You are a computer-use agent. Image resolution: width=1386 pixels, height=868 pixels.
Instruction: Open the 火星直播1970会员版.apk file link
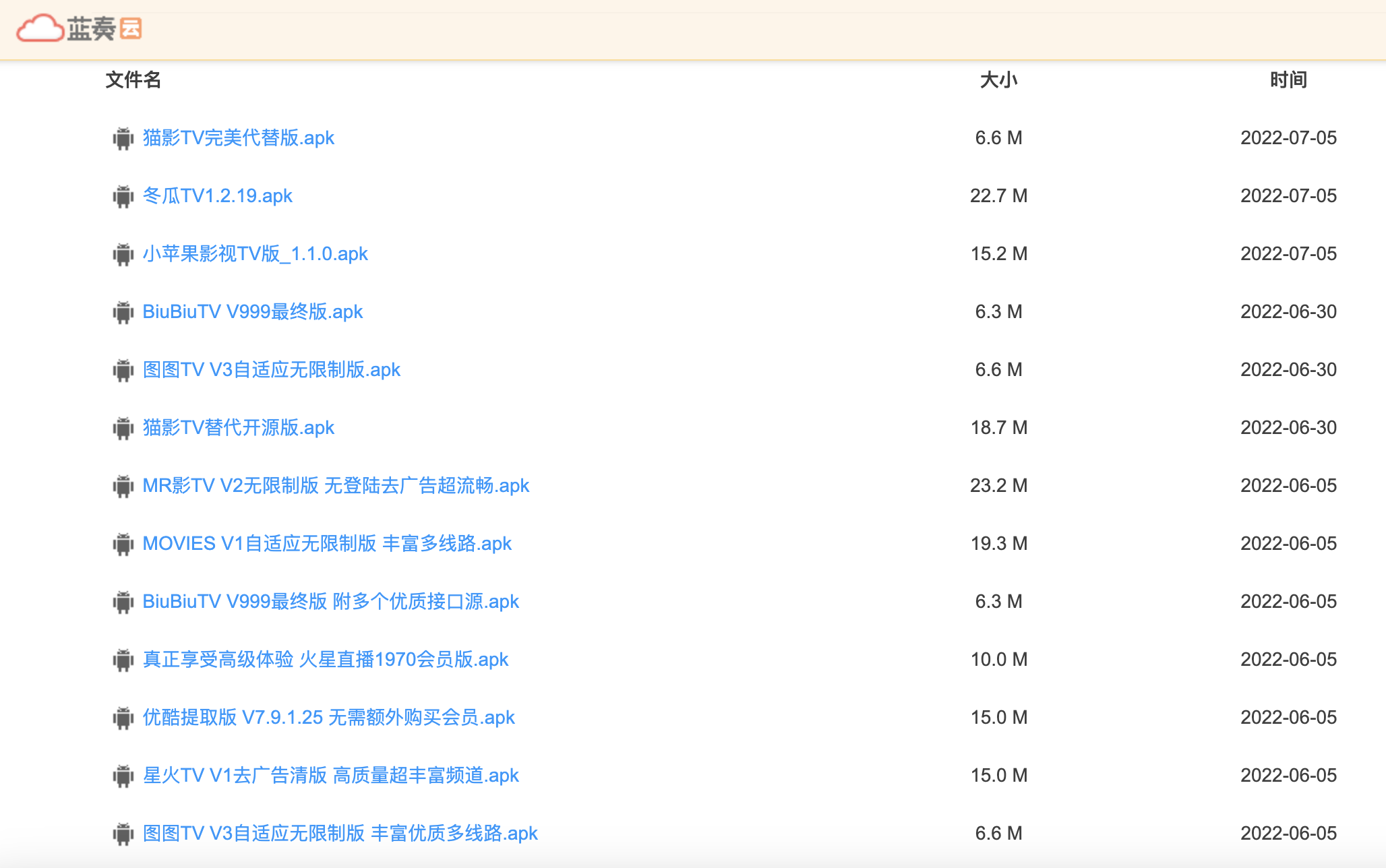326,660
